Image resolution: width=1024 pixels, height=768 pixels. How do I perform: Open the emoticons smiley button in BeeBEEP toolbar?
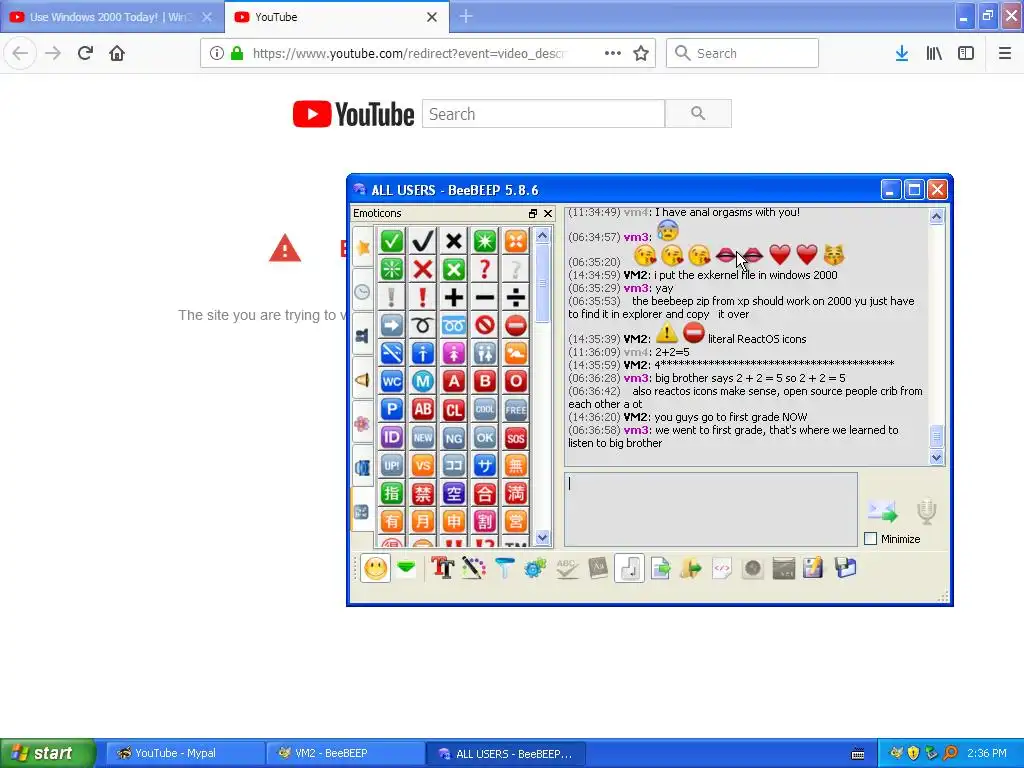coord(376,568)
